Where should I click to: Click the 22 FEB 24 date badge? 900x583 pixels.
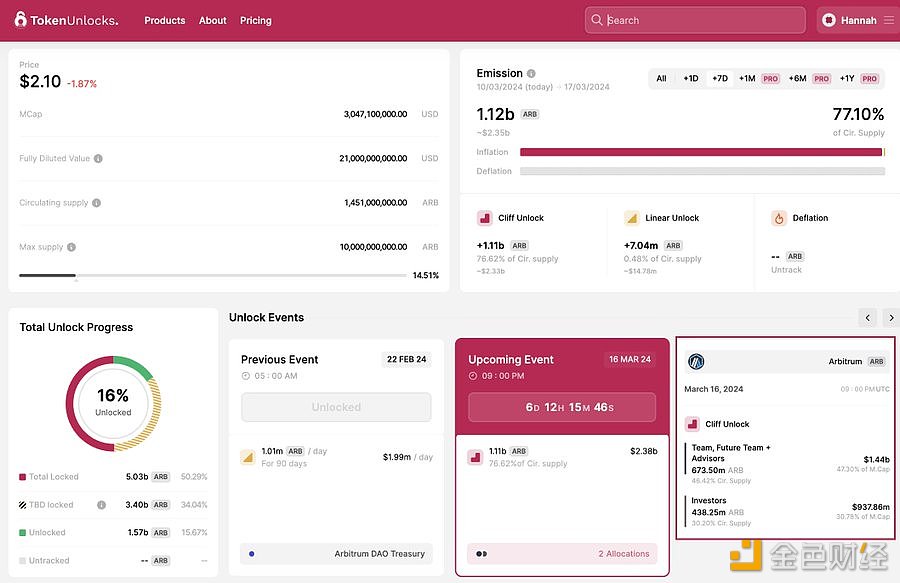click(406, 359)
